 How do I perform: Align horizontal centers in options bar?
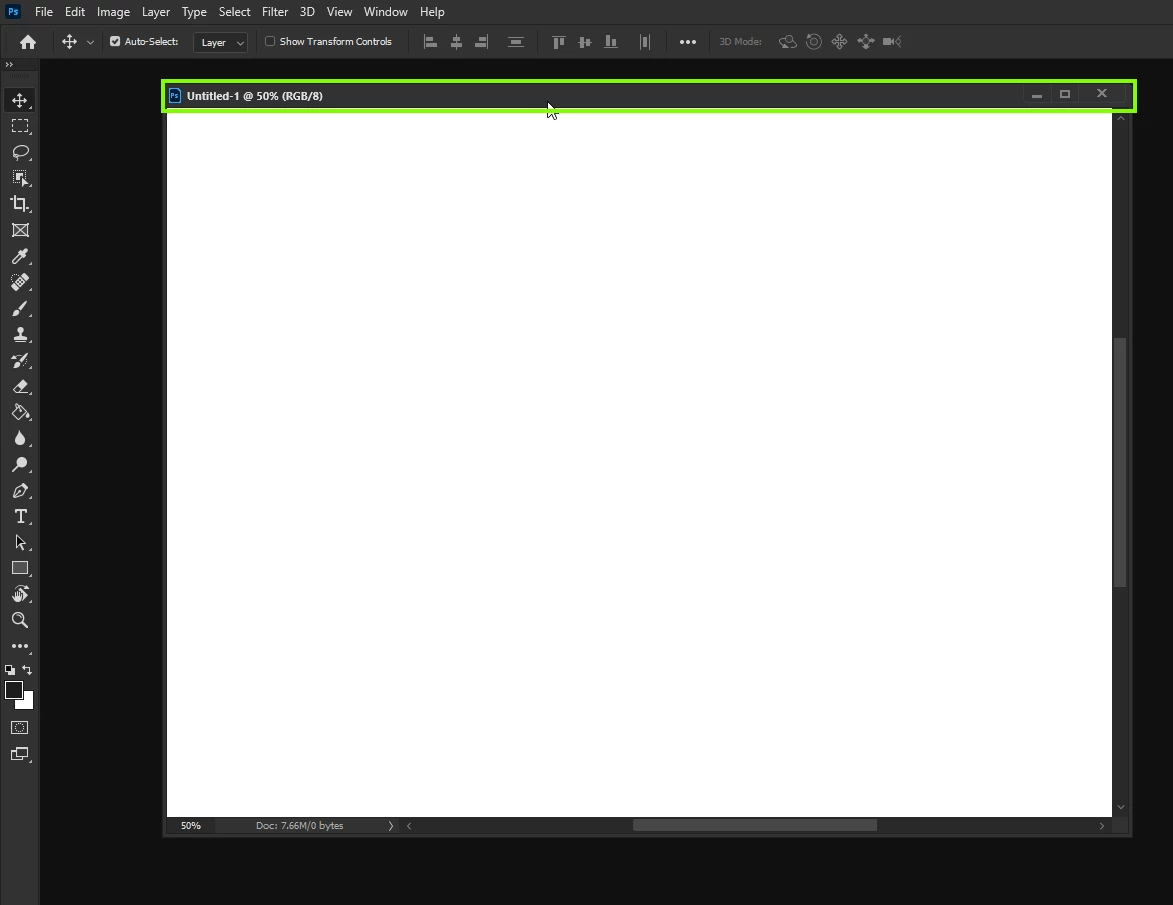pos(456,42)
